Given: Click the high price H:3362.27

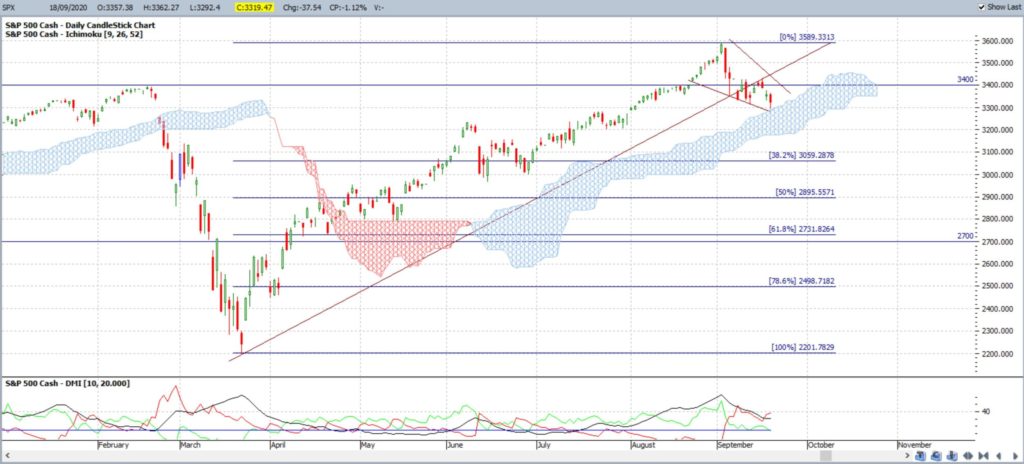Looking at the screenshot, I should pyautogui.click(x=159, y=7).
